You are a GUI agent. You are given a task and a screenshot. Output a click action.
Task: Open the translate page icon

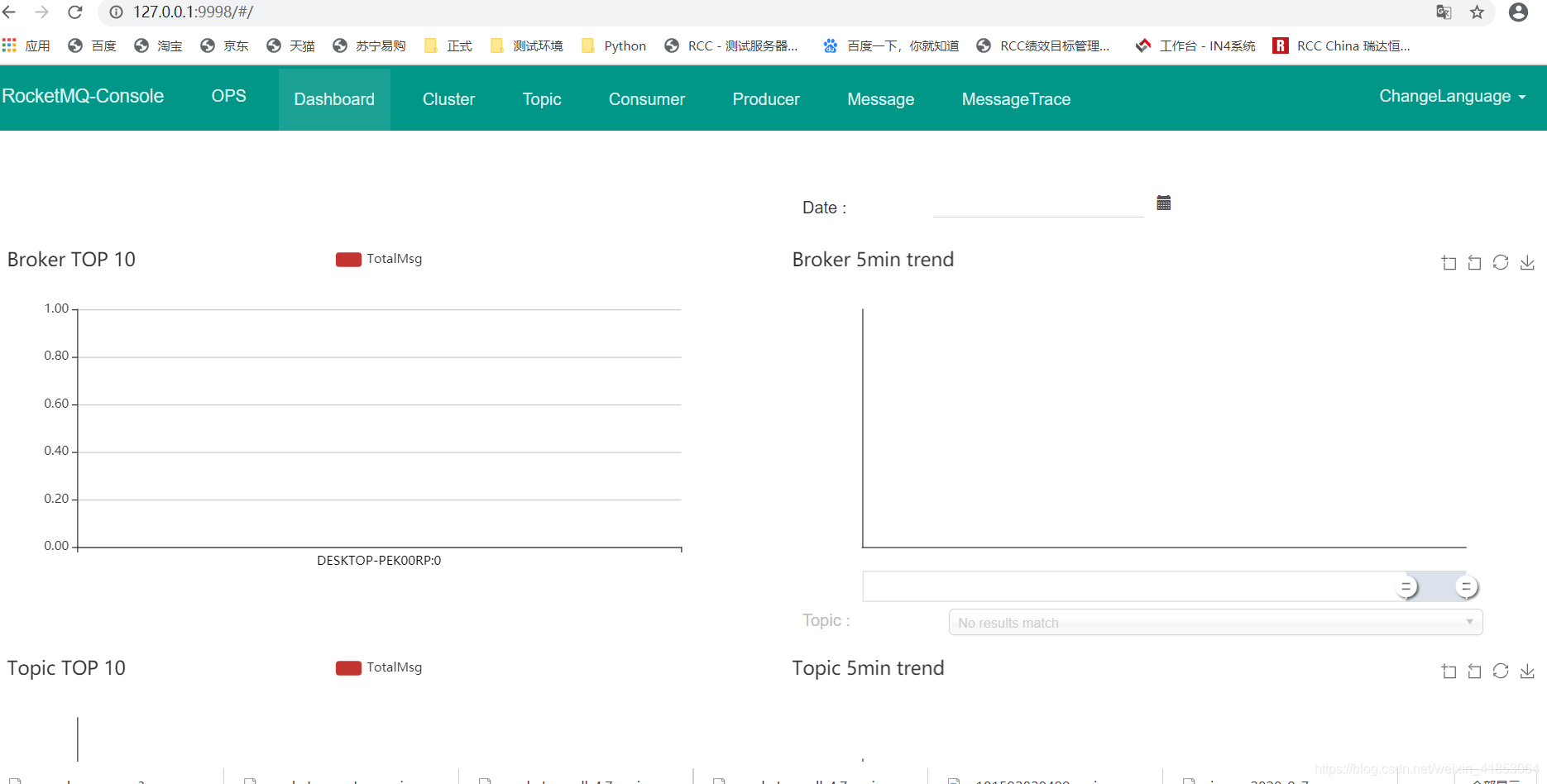click(1444, 12)
